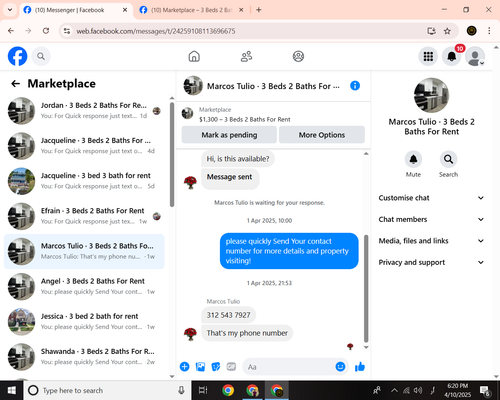
Task: Open the tab search dropdown arrow
Action: click(x=10, y=10)
